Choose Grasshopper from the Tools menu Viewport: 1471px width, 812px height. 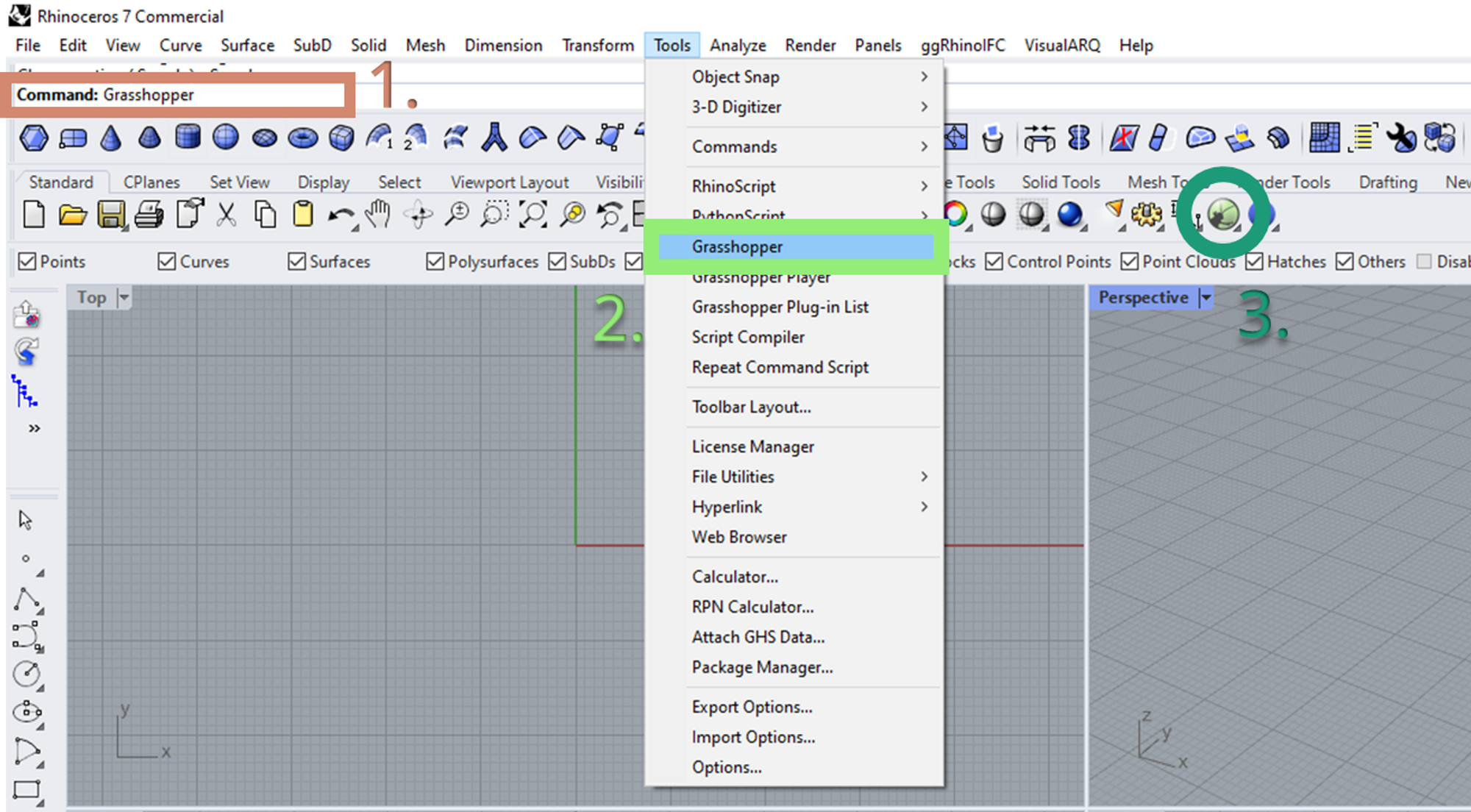pyautogui.click(x=795, y=246)
